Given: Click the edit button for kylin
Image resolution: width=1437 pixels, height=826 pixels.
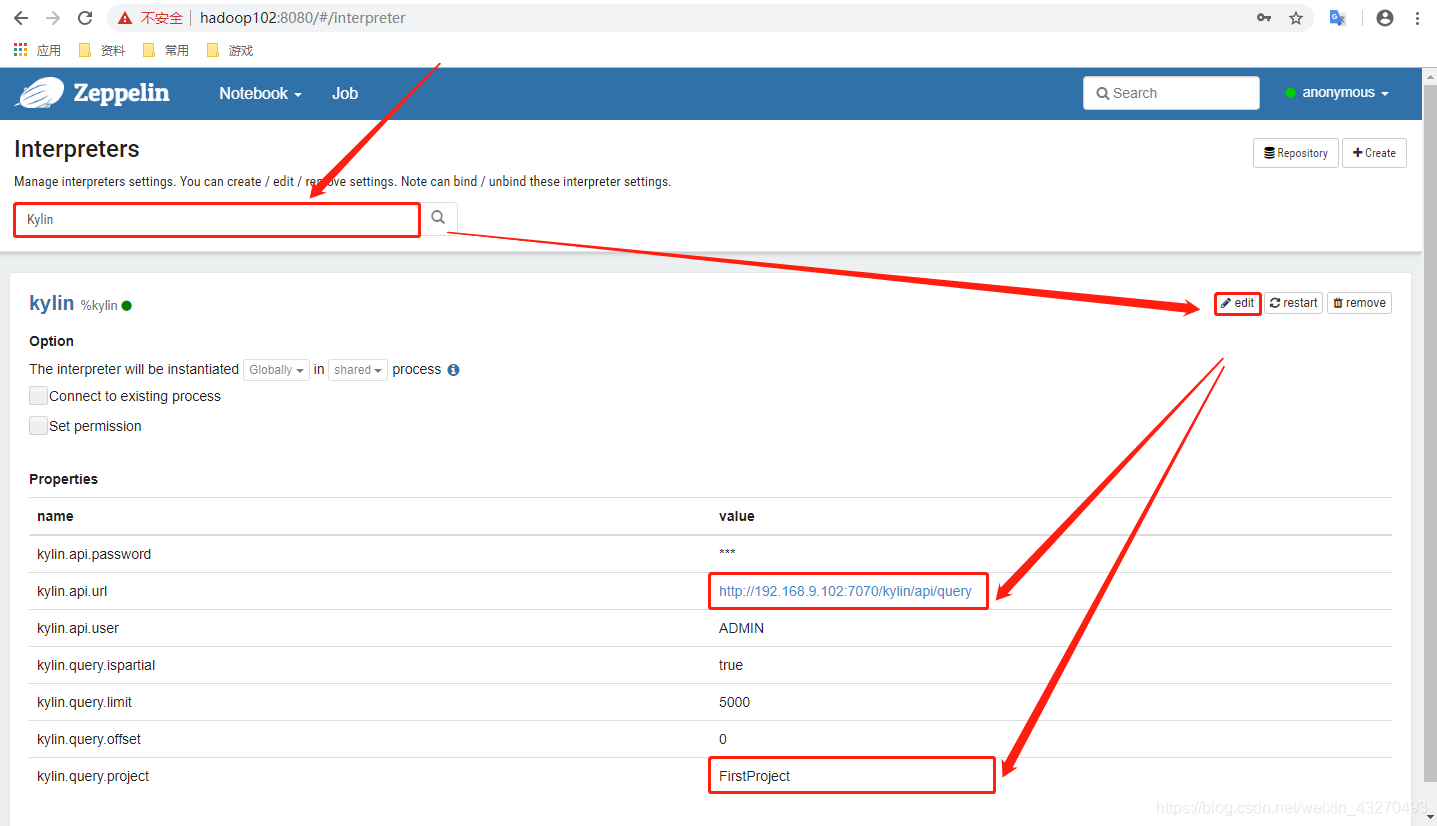Looking at the screenshot, I should pyautogui.click(x=1237, y=303).
